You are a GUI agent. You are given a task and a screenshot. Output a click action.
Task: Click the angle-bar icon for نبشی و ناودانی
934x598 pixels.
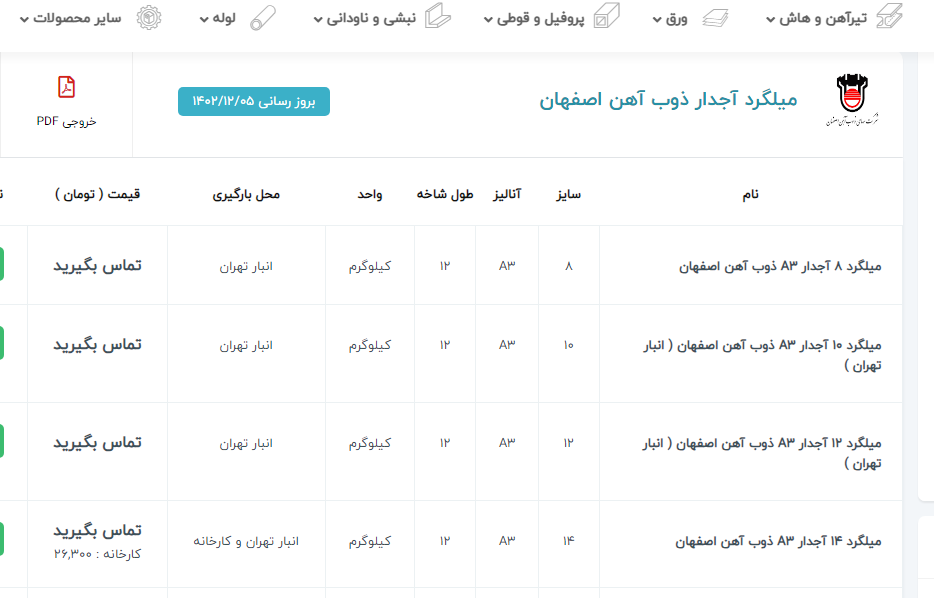point(437,18)
